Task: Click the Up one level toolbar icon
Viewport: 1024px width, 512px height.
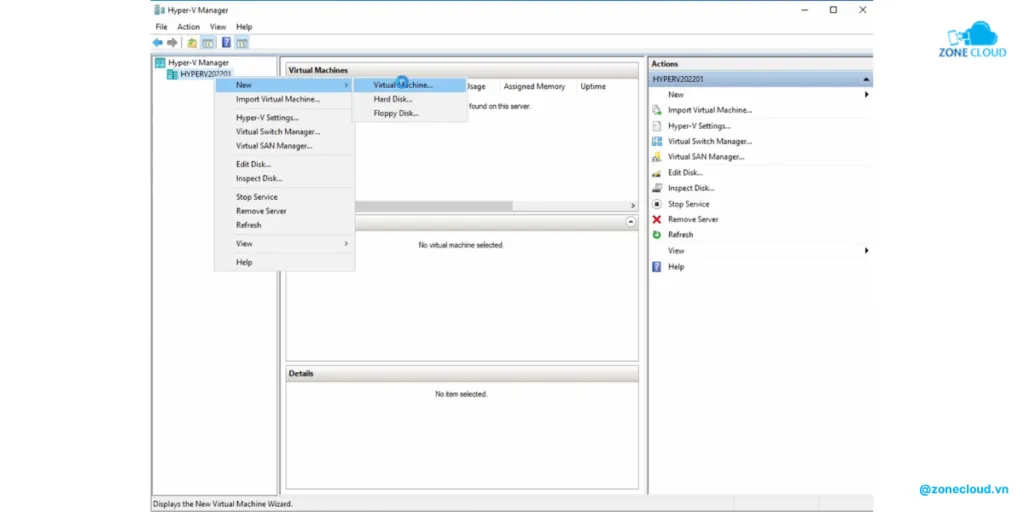Action: (x=192, y=42)
